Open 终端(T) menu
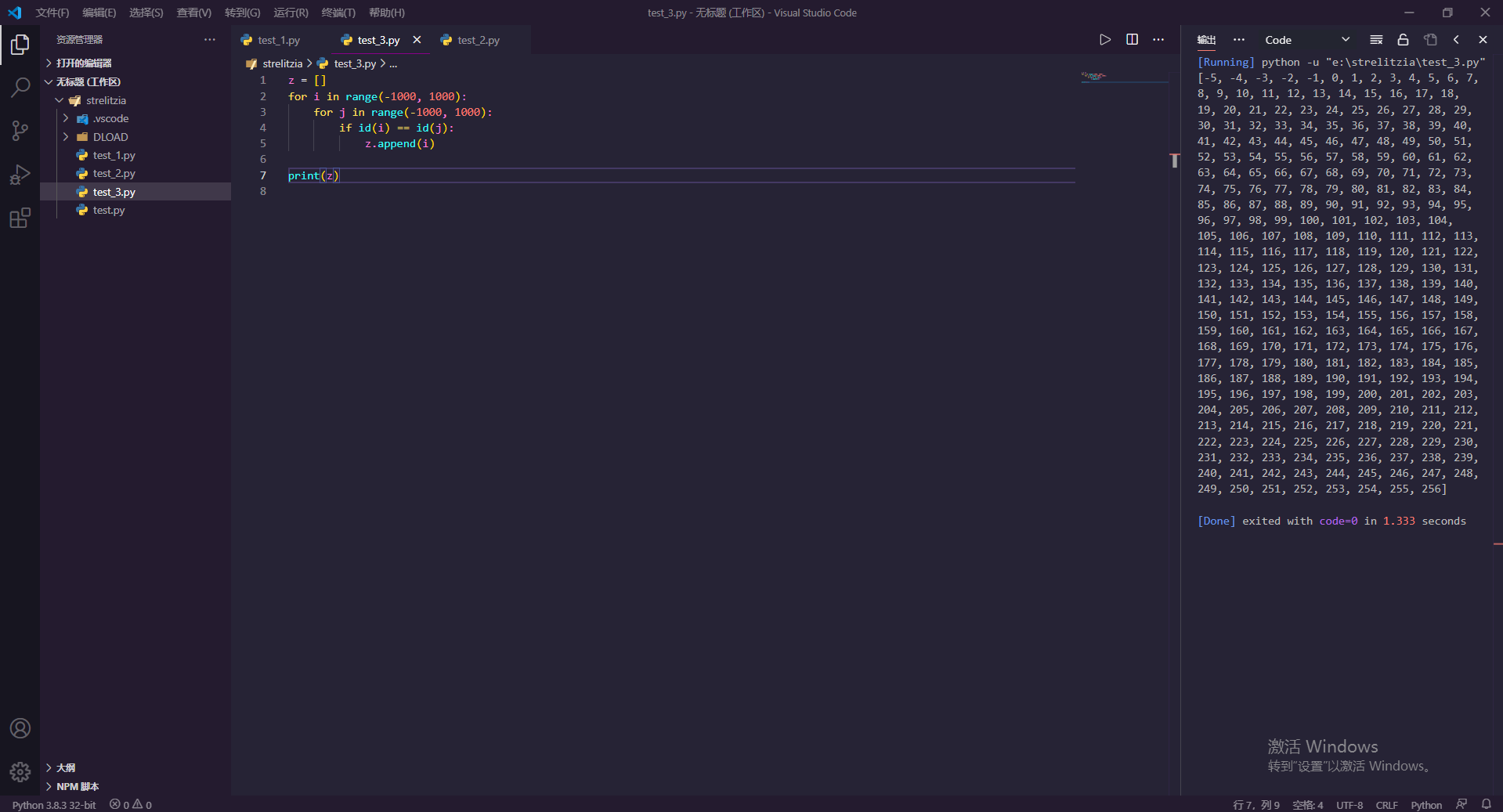Screen dimensions: 1503x812 [338, 13]
